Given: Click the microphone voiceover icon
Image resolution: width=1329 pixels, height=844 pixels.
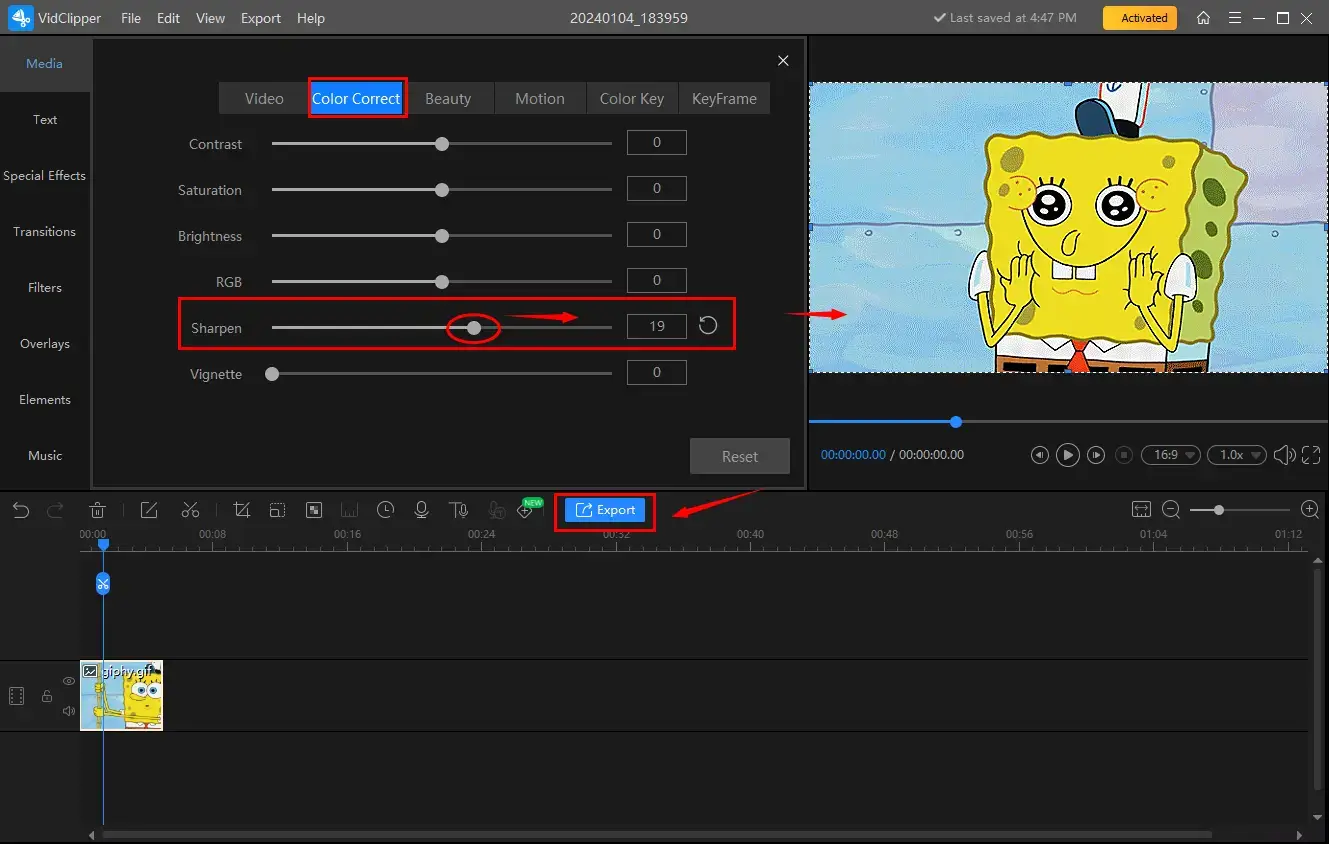Looking at the screenshot, I should [x=422, y=510].
